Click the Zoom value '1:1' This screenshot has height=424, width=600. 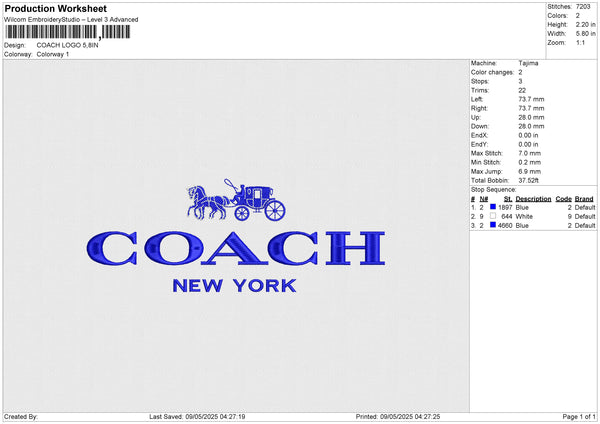pos(580,42)
